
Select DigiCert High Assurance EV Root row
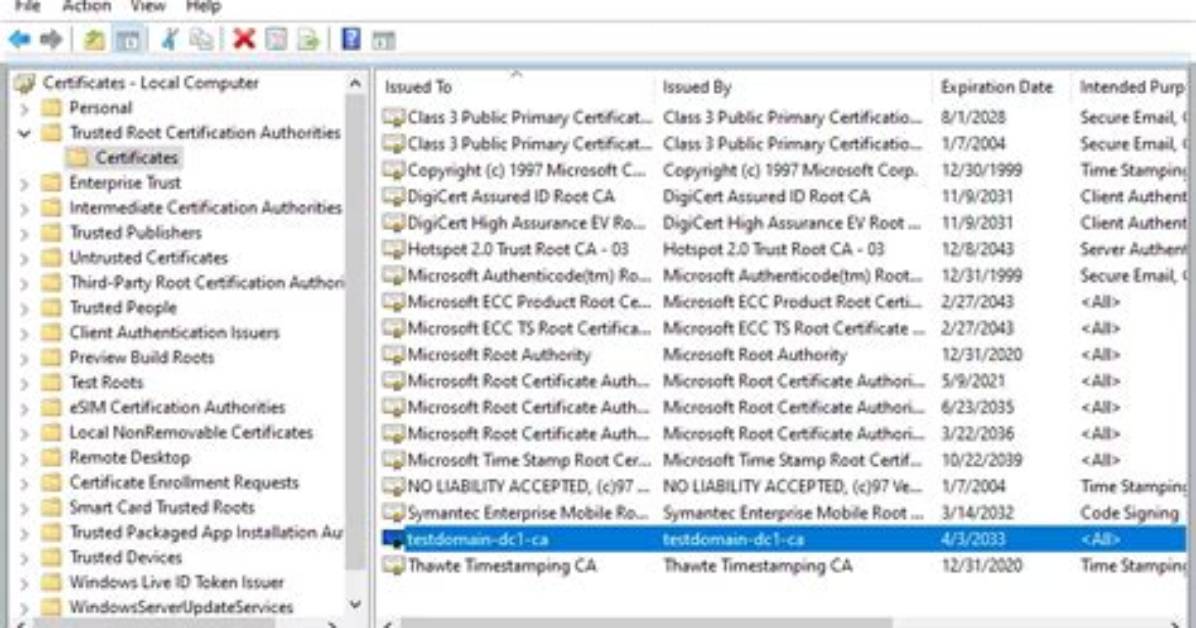(783, 223)
